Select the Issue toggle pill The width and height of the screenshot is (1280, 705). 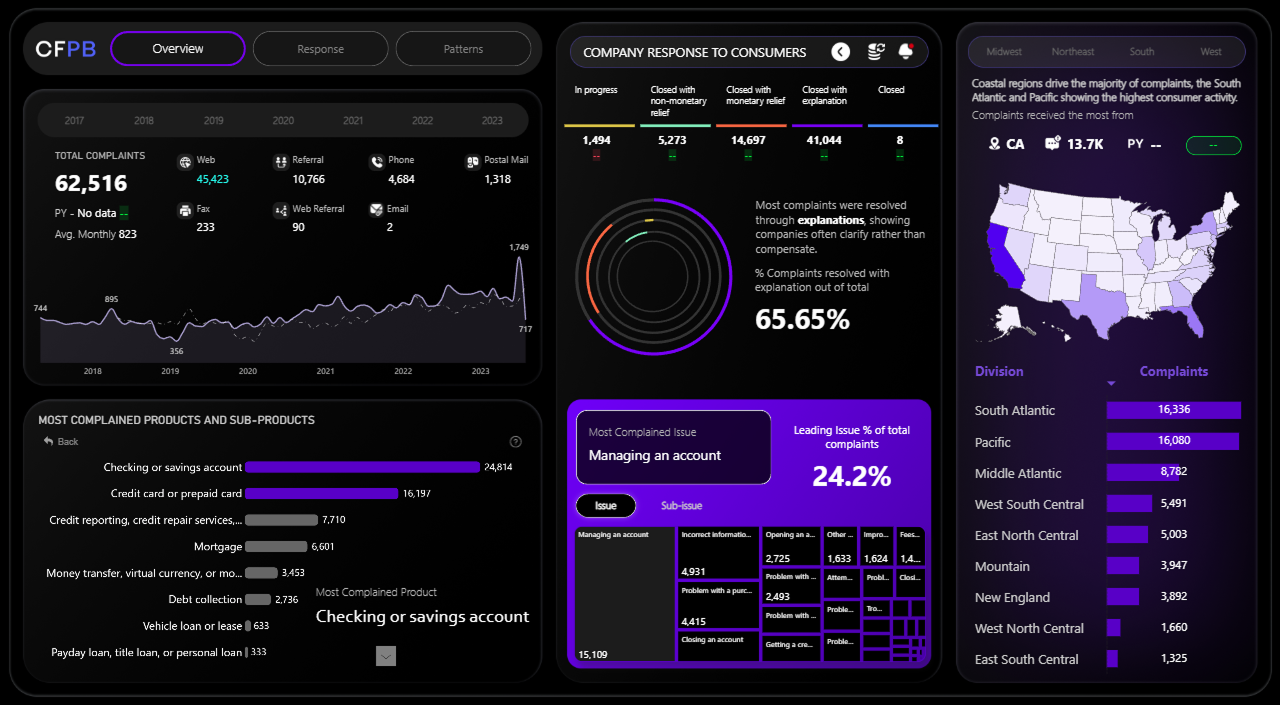click(x=606, y=506)
